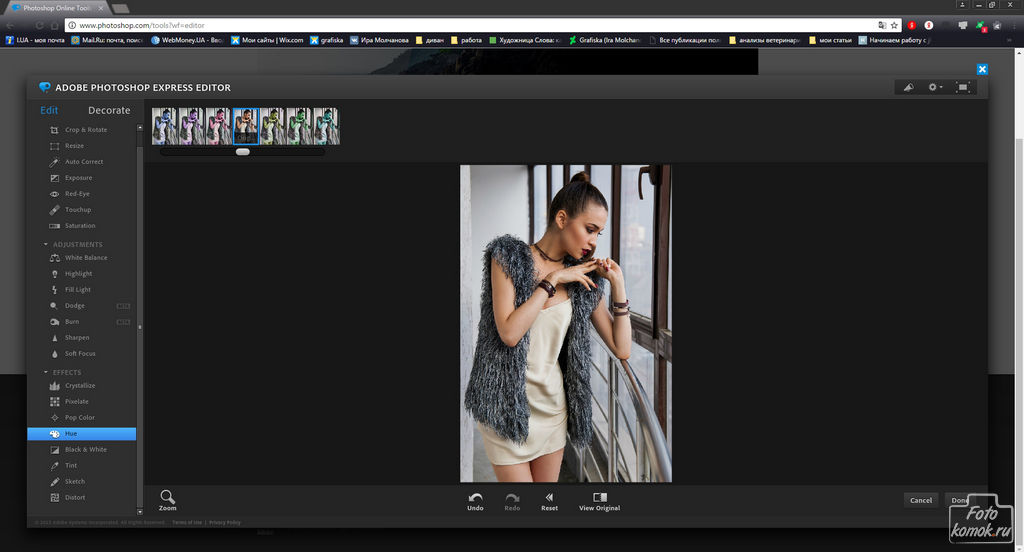The width and height of the screenshot is (1024, 552).
Task: Click the Burn brush size indicator
Action: click(x=123, y=321)
